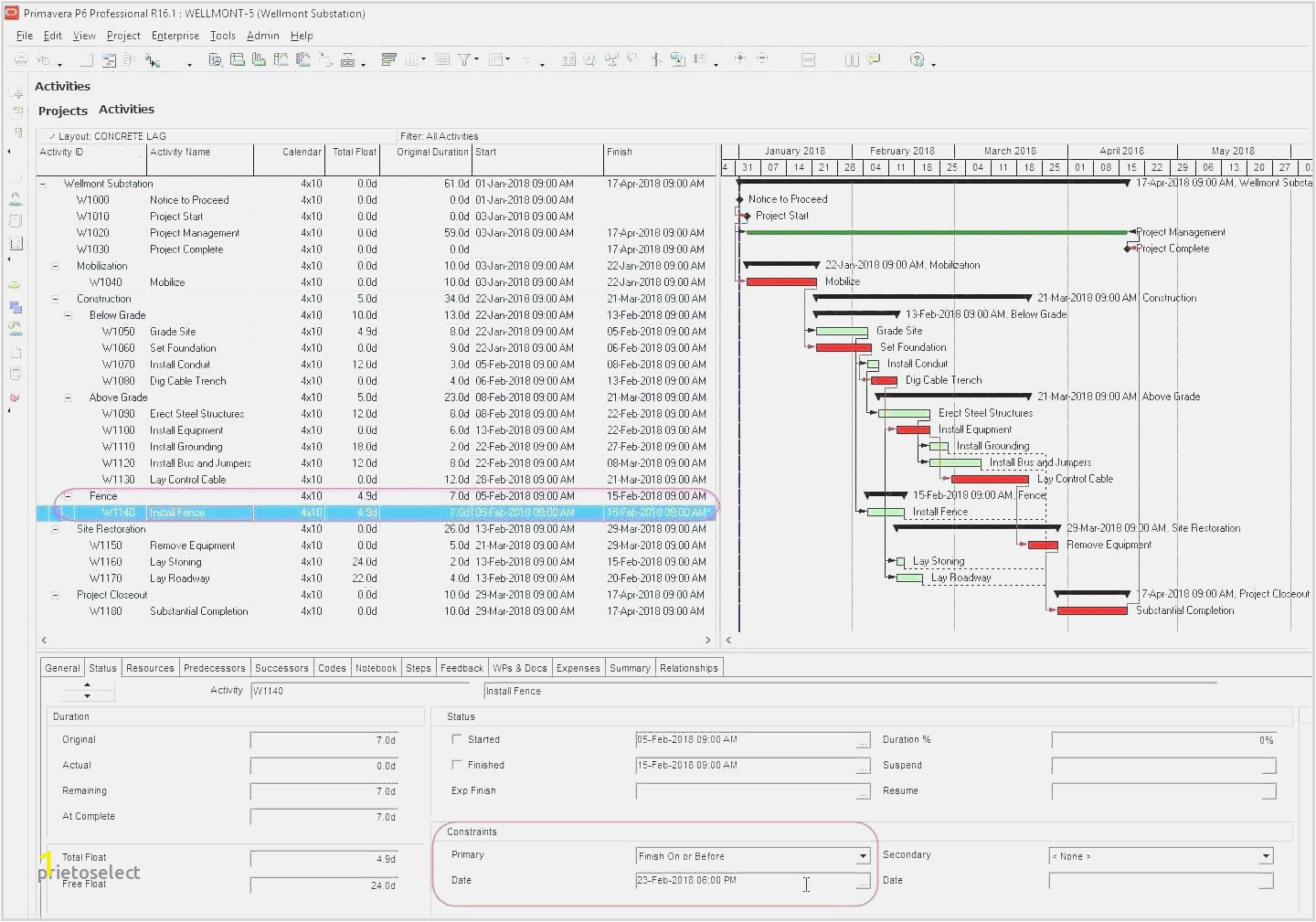Collapse the Wellmont Substation tree node
The width and height of the screenshot is (1316, 922).
pos(42,184)
